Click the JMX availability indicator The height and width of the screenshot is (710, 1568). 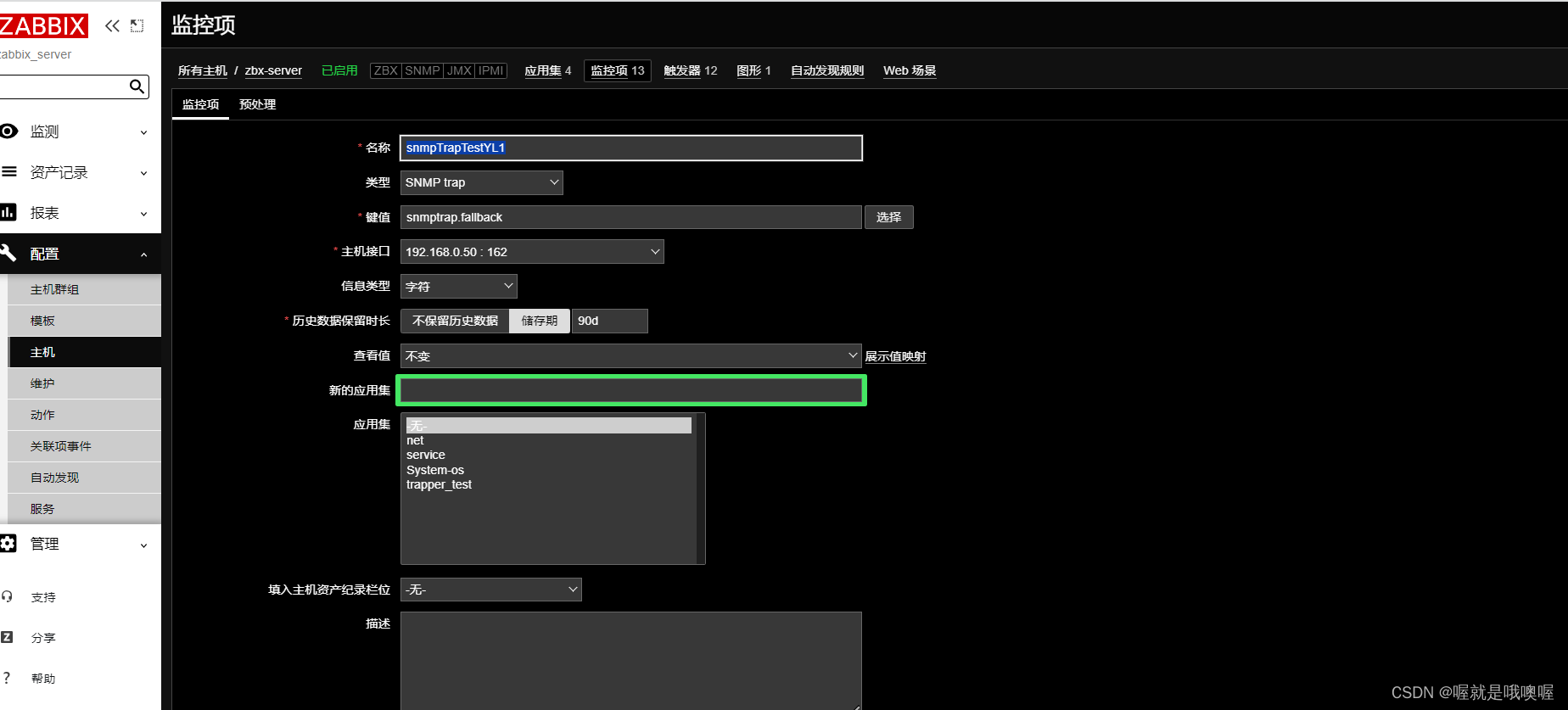tap(459, 70)
